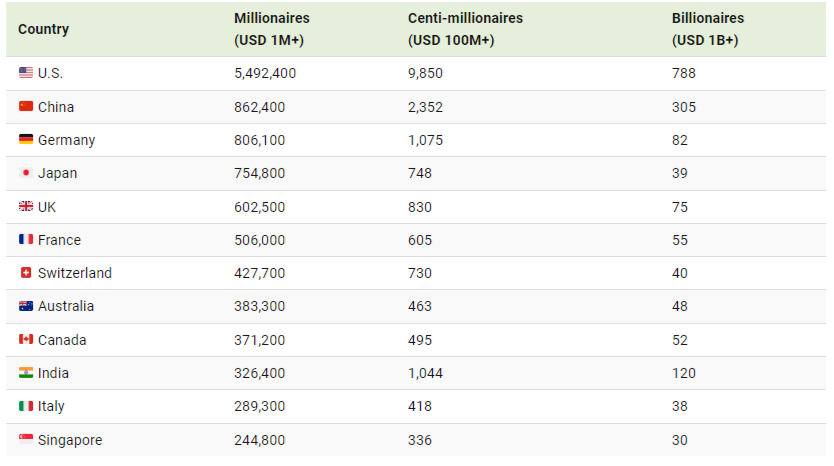Image resolution: width=834 pixels, height=466 pixels.
Task: Select the Italy flag icon
Action: 26,406
